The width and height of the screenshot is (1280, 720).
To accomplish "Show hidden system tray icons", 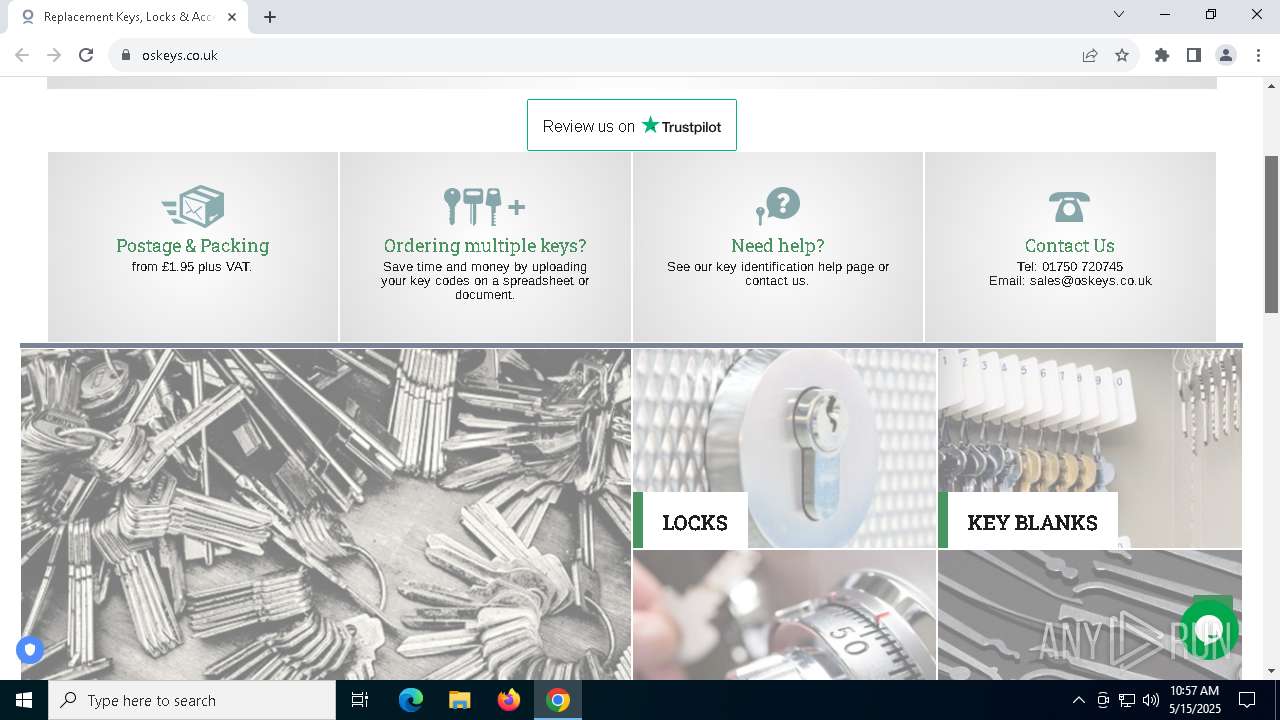I will pyautogui.click(x=1078, y=700).
